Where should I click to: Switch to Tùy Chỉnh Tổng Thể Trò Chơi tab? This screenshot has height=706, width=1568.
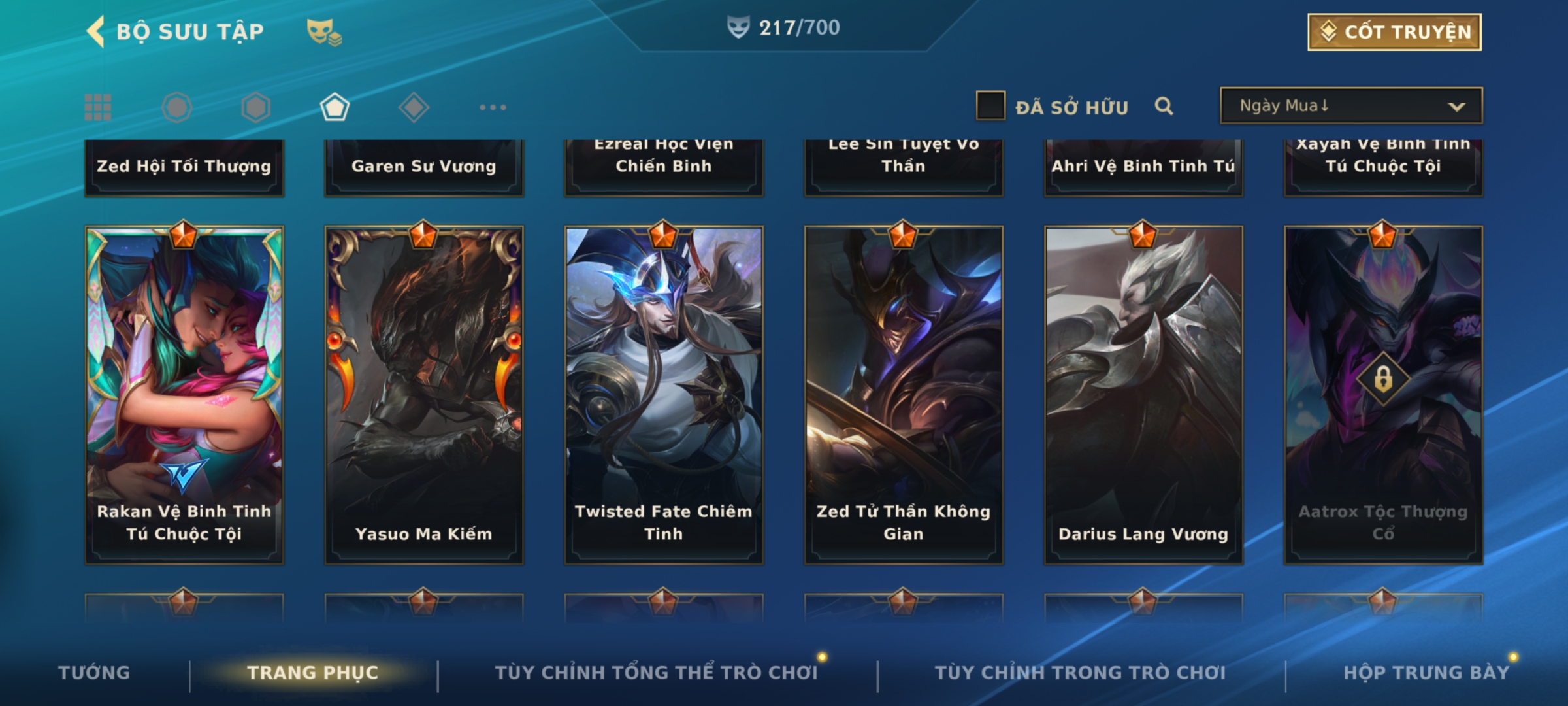click(656, 673)
